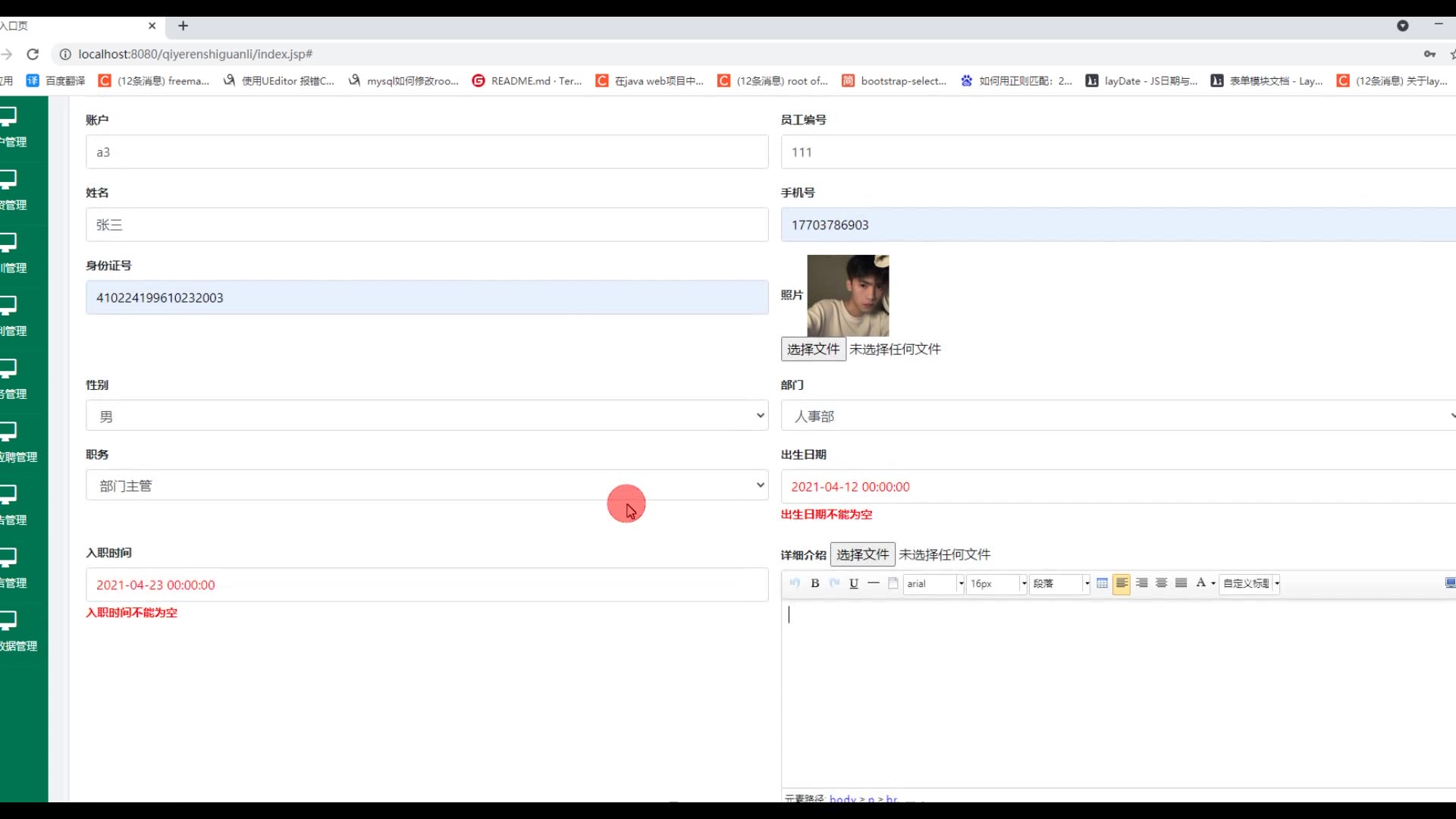Image resolution: width=1456 pixels, height=819 pixels.
Task: Justify text in the editor
Action: [x=1181, y=583]
